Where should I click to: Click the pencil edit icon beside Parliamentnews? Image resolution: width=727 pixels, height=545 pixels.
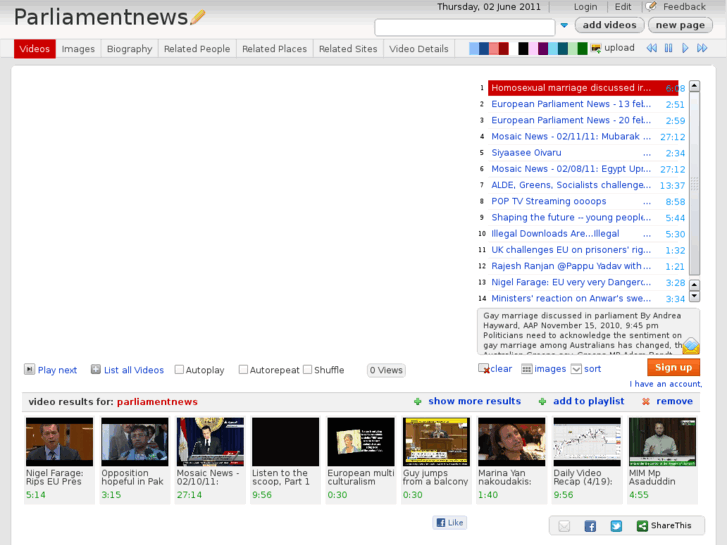point(197,18)
